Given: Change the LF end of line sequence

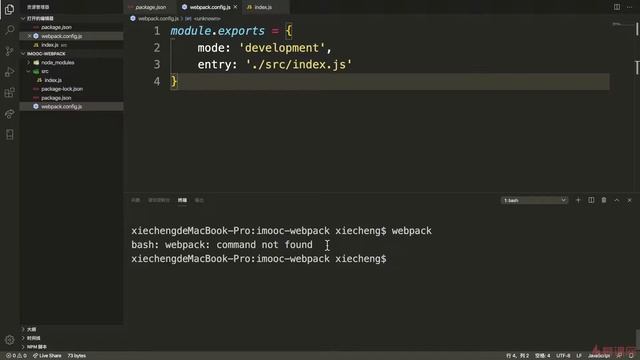Looking at the screenshot, I should 578,356.
